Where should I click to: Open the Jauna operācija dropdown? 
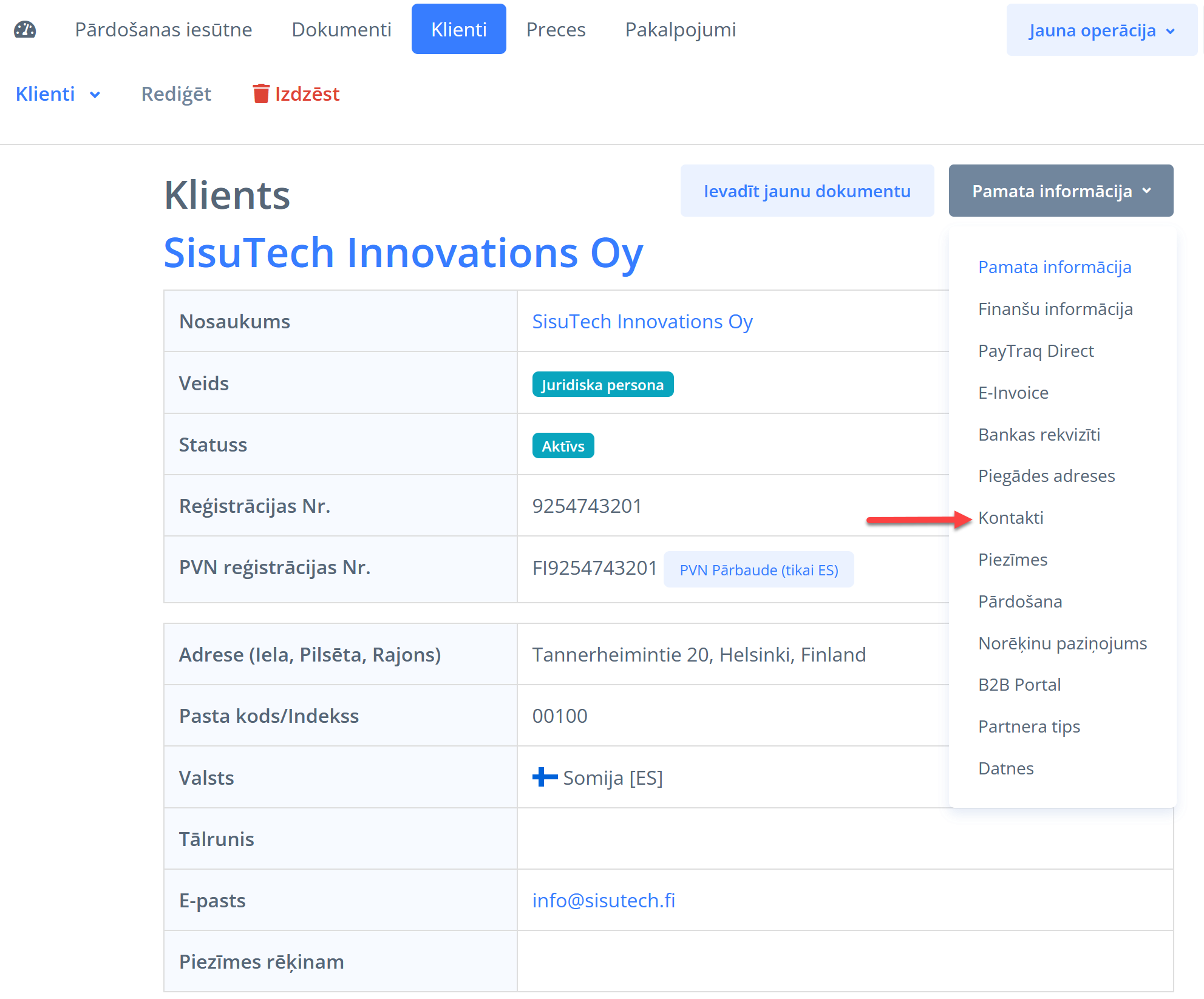[x=1101, y=30]
